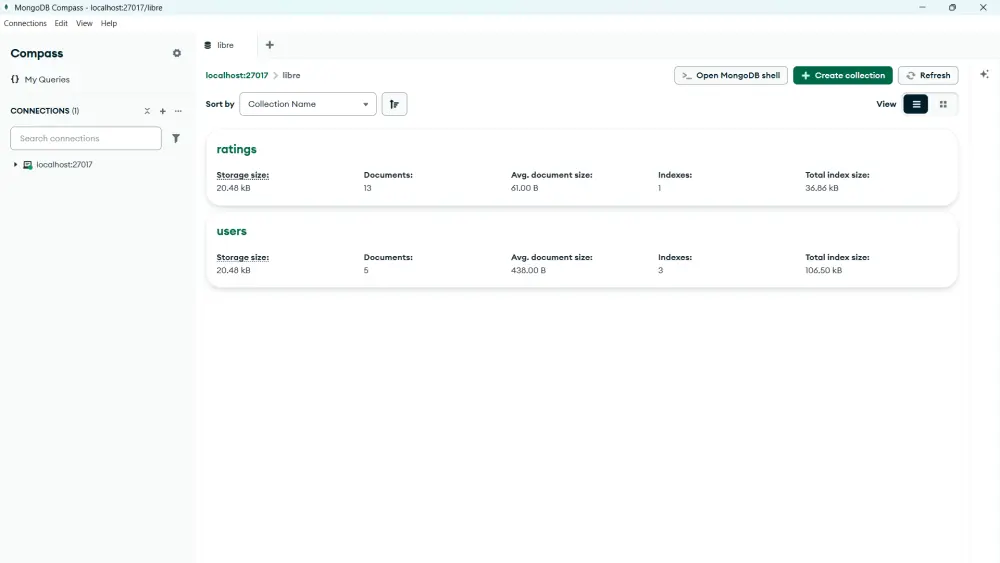
Task: Open the Help menu
Action: [109, 24]
